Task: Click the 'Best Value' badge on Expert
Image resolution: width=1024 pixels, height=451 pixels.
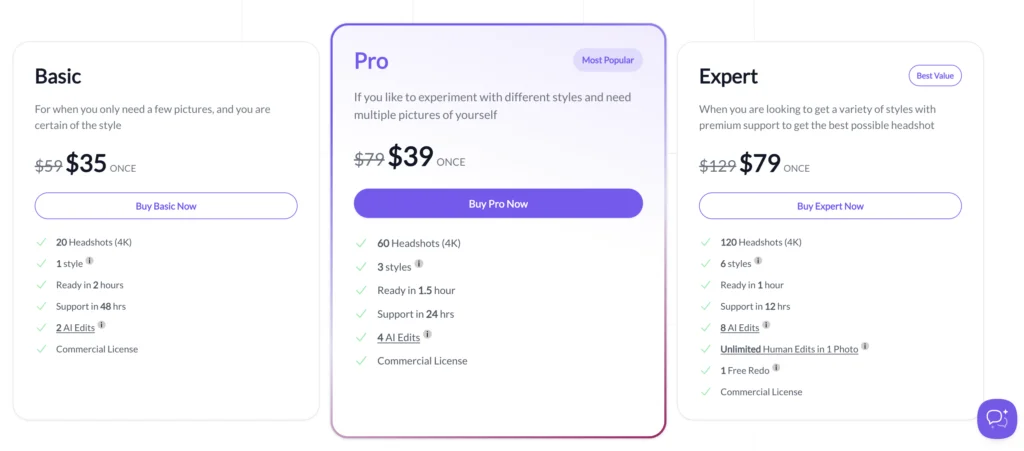Action: [x=935, y=75]
